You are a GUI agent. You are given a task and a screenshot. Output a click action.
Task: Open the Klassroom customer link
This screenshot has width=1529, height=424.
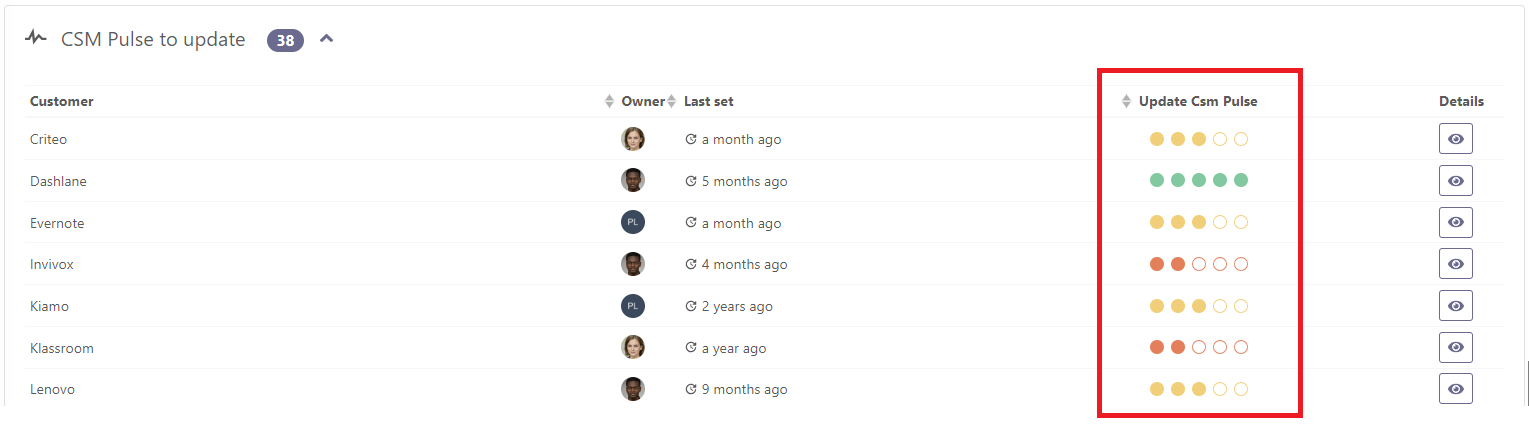pos(62,348)
